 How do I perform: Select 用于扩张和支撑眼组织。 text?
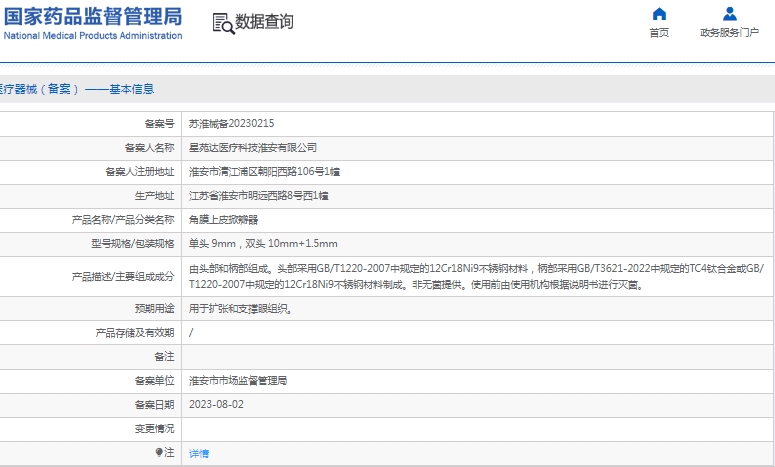coord(241,309)
